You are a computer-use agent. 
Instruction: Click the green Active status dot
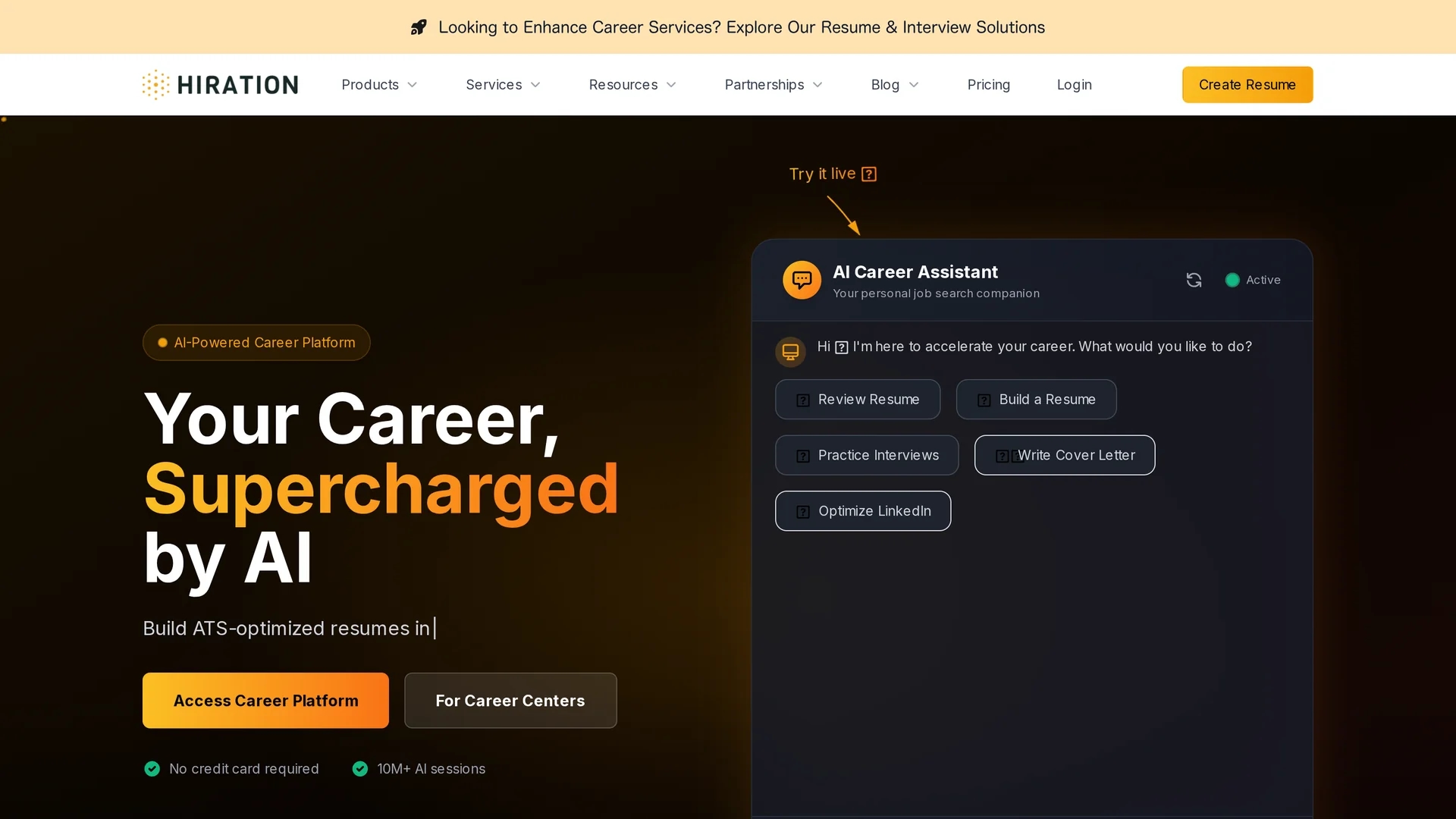coord(1232,280)
